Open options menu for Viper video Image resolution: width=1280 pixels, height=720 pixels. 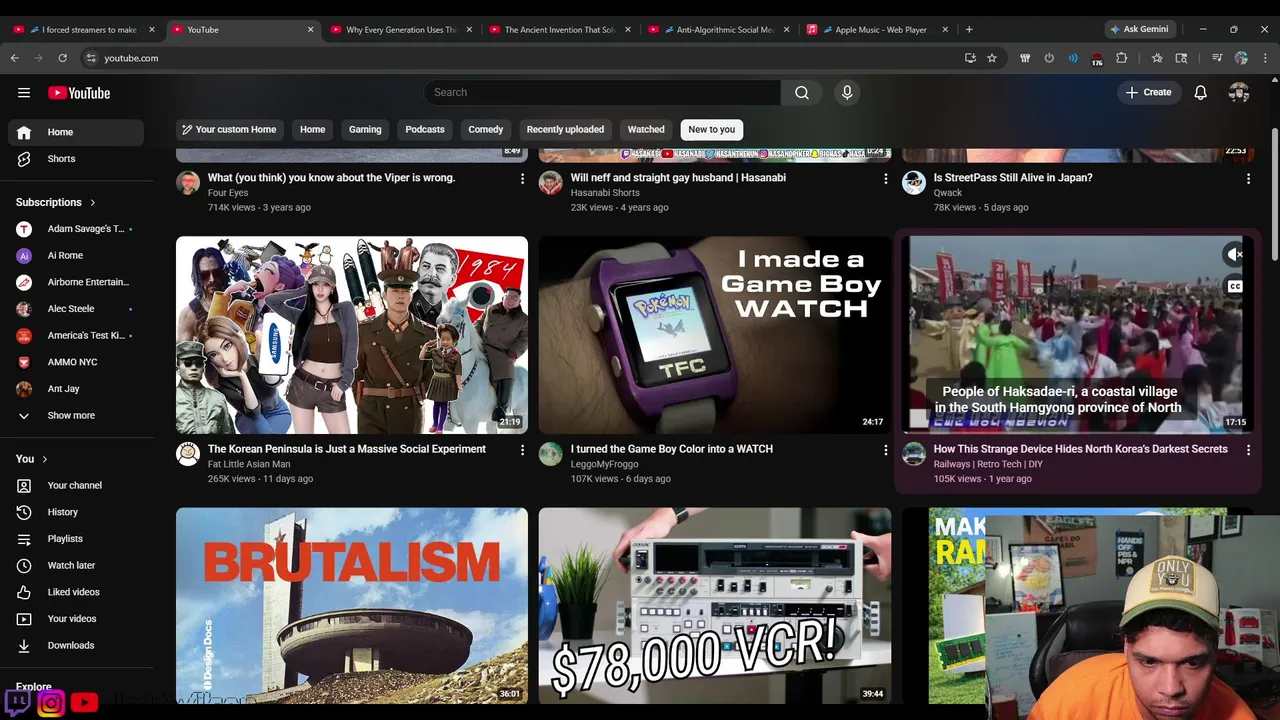coord(522,178)
